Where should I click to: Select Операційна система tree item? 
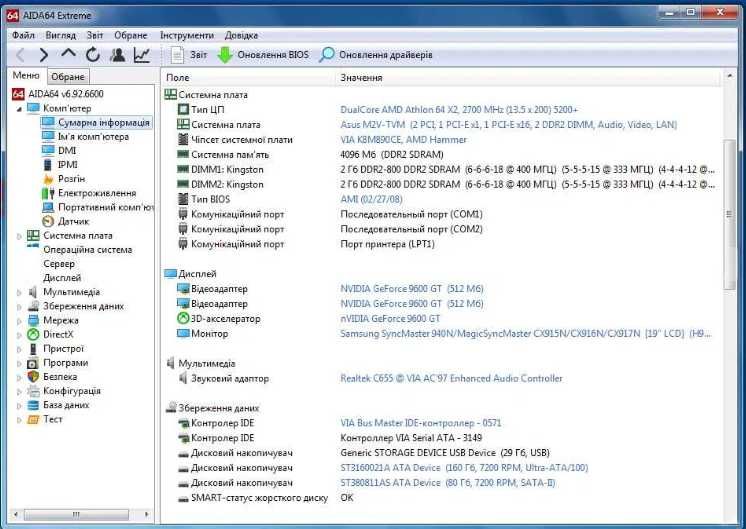pos(88,250)
